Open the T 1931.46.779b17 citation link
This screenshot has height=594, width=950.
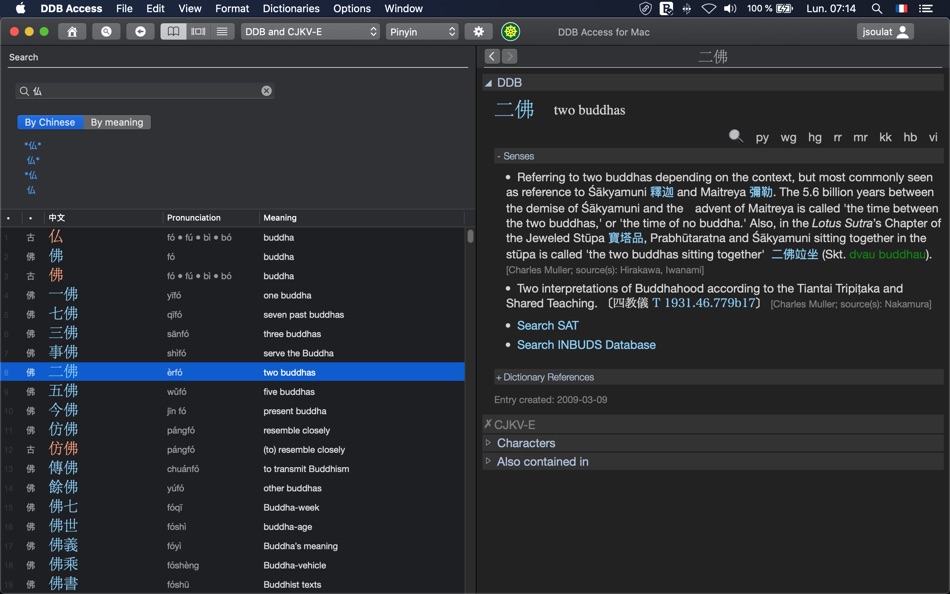pyautogui.click(x=704, y=303)
